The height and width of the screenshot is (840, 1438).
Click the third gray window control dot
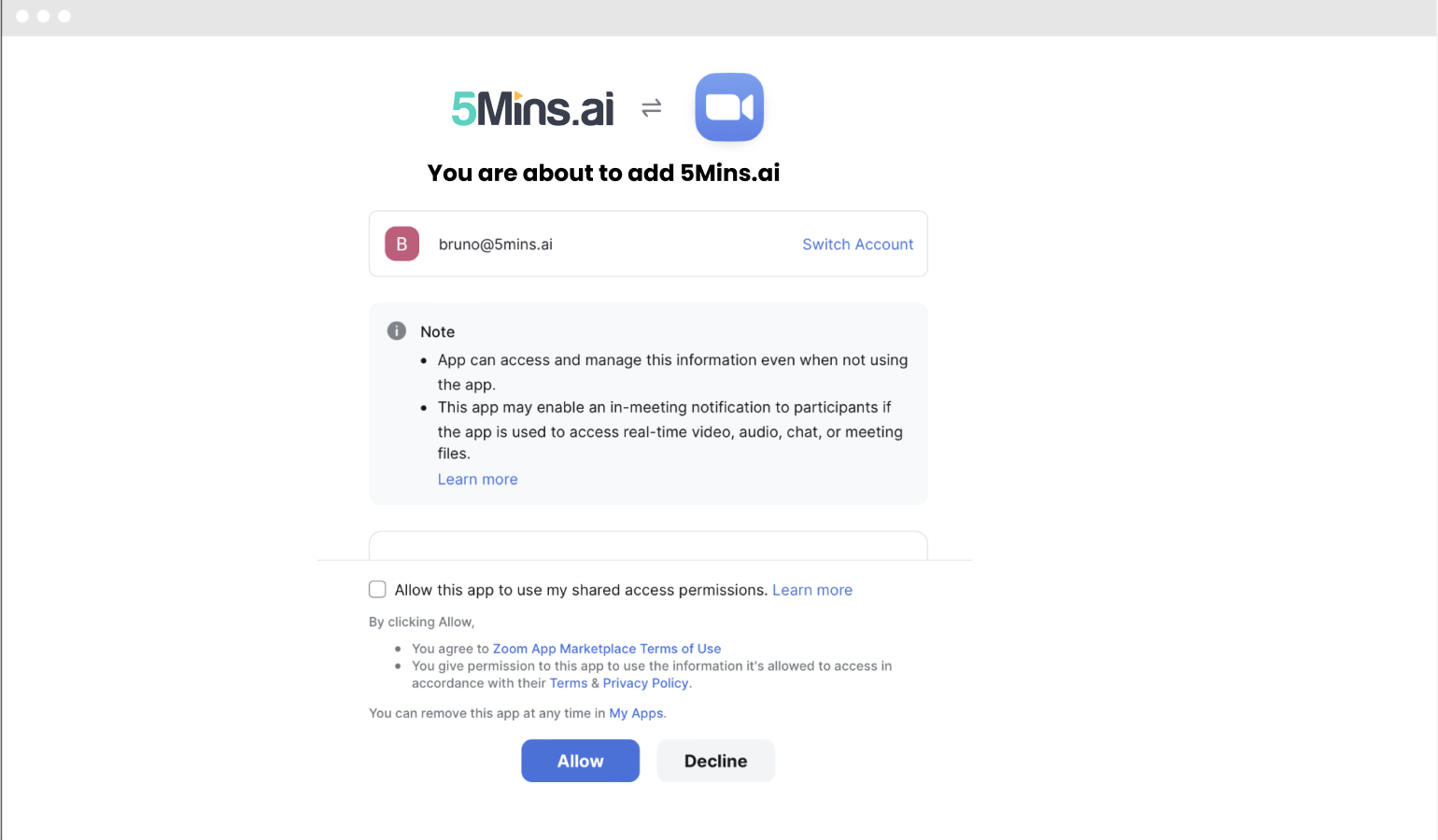pos(64,16)
